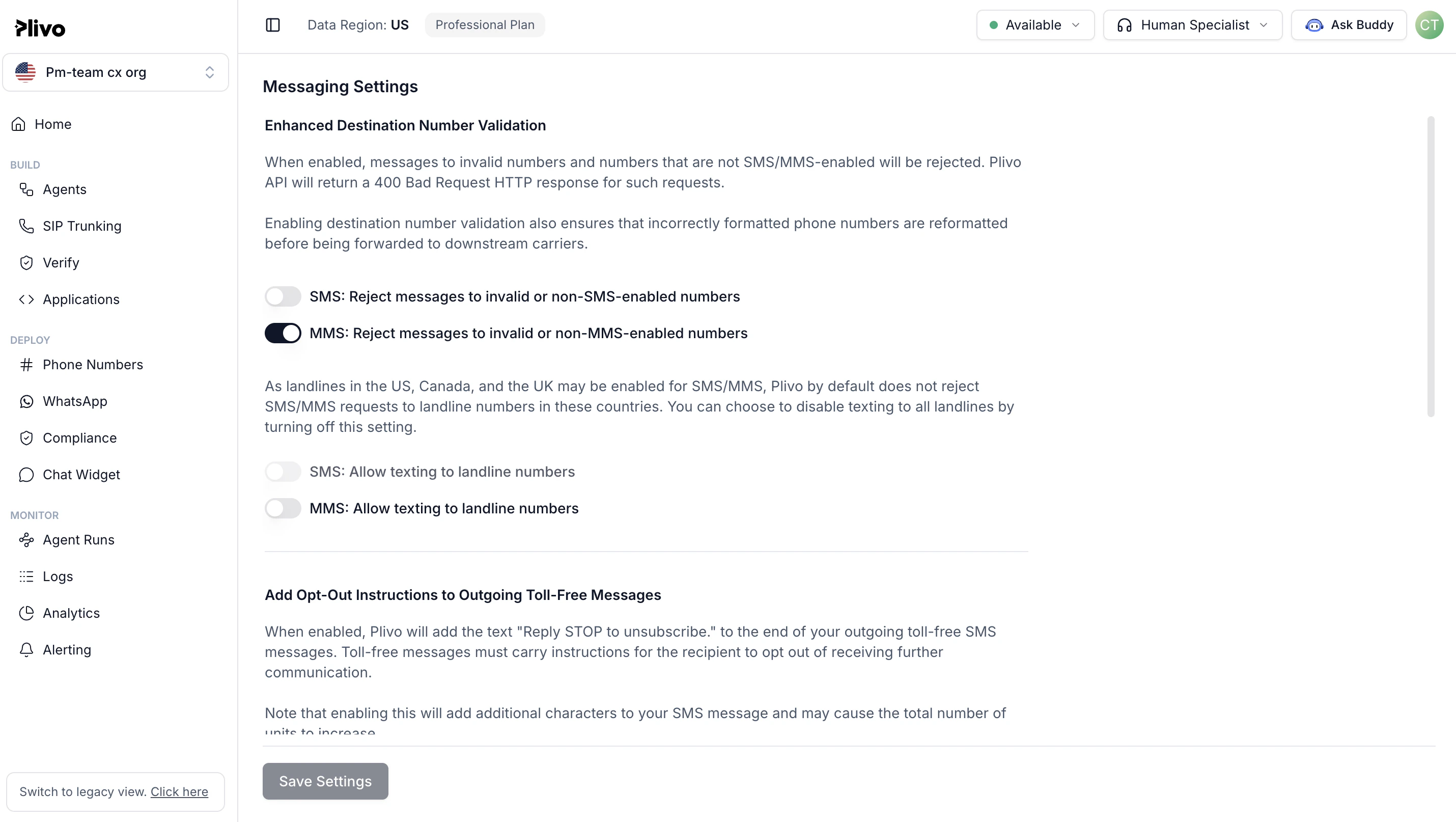The height and width of the screenshot is (822, 1456).
Task: Click the Add Opt-Out Instructions heading
Action: pos(463,595)
